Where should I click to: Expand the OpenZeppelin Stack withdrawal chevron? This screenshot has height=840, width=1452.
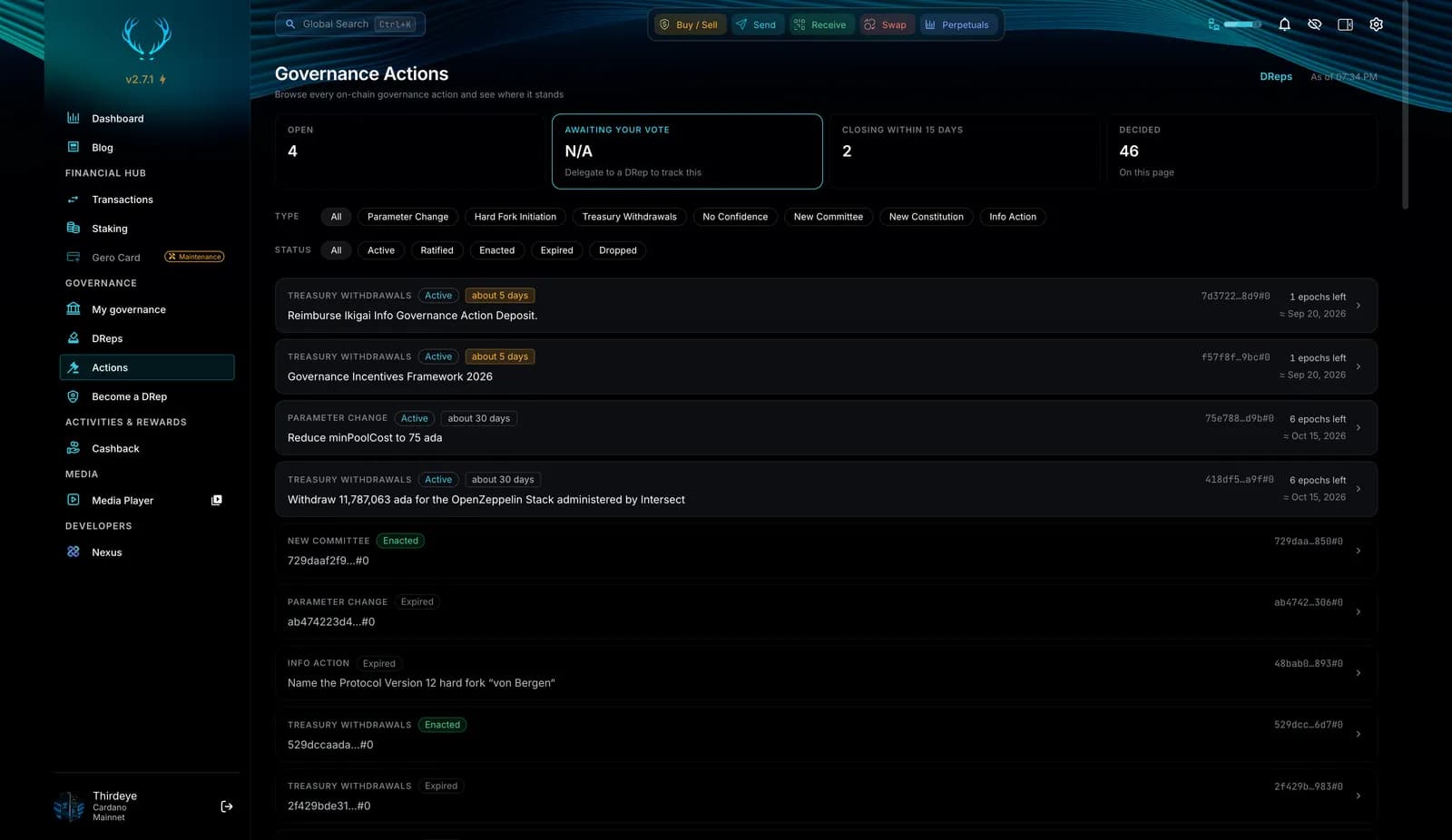(x=1359, y=489)
